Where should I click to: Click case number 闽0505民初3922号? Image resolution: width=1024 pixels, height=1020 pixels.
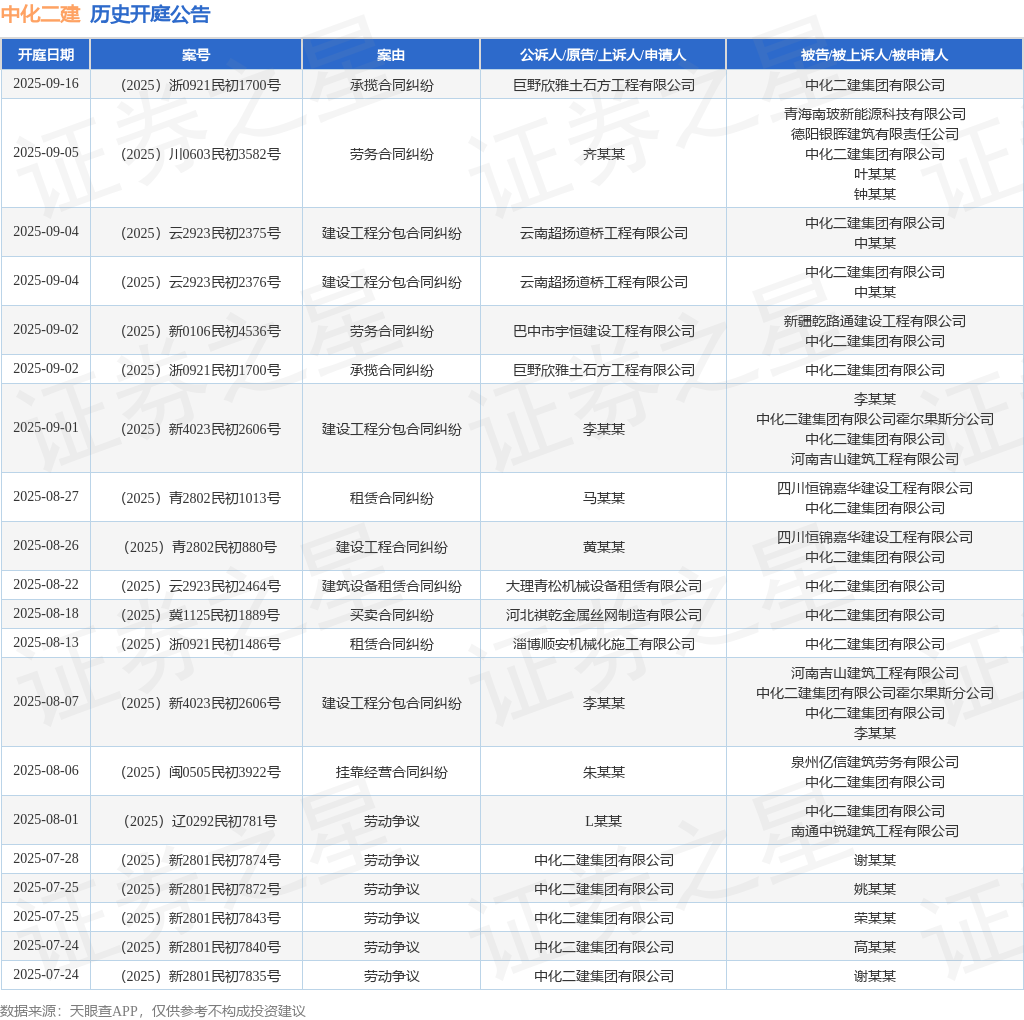[x=200, y=773]
